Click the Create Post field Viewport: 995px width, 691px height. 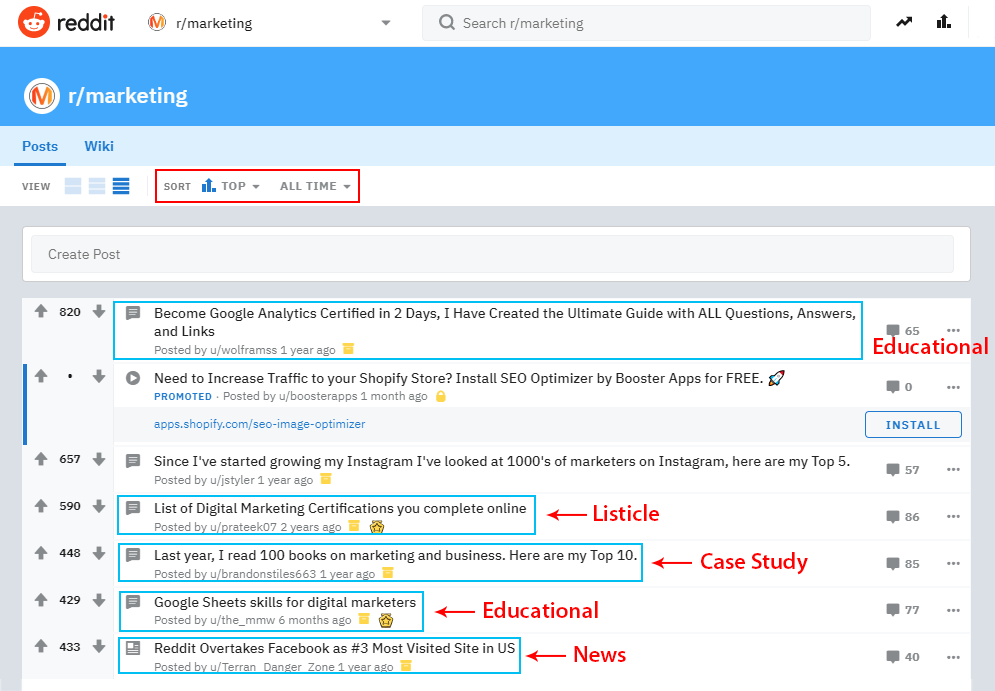coord(492,254)
